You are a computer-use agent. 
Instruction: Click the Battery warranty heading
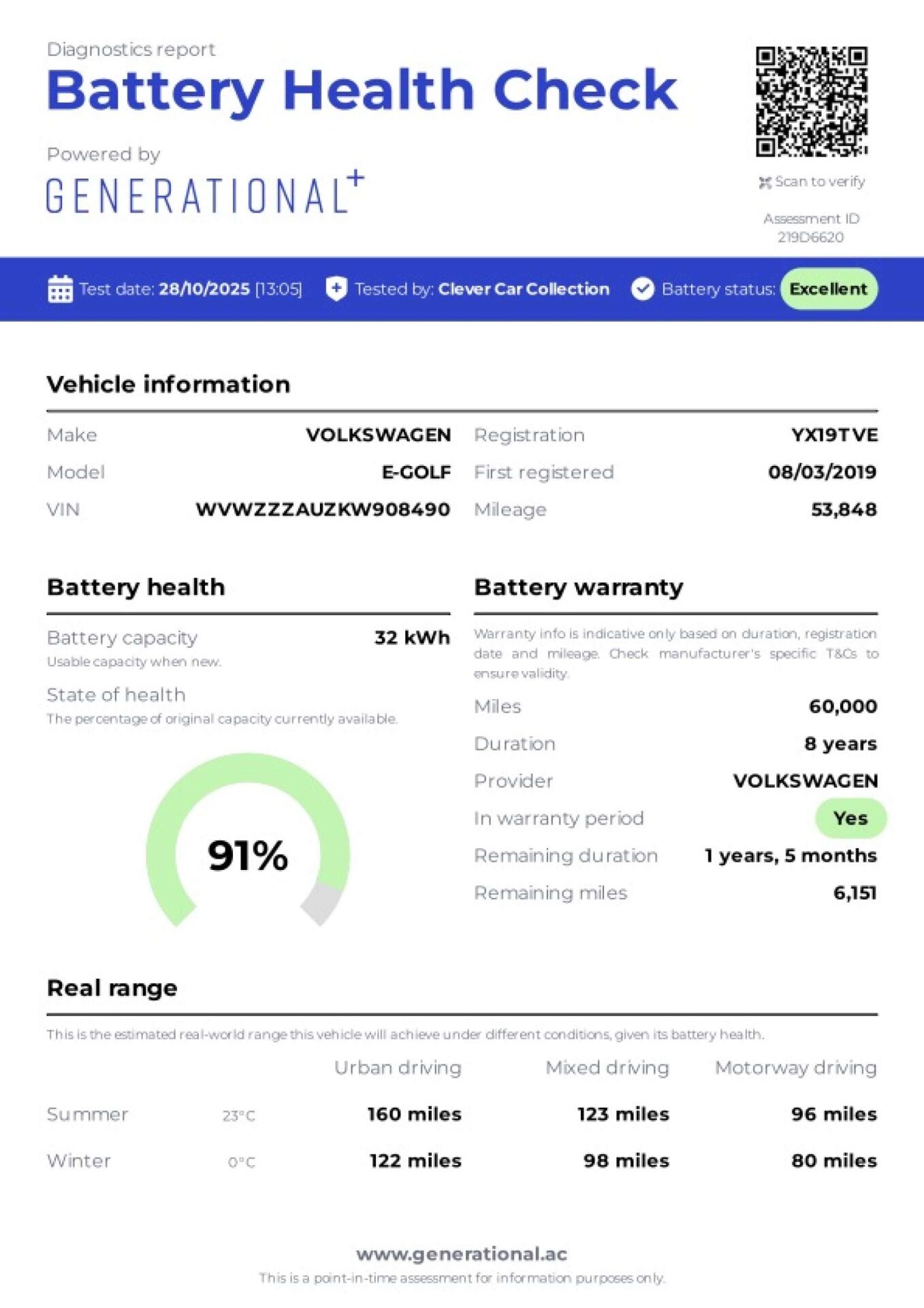(579, 587)
